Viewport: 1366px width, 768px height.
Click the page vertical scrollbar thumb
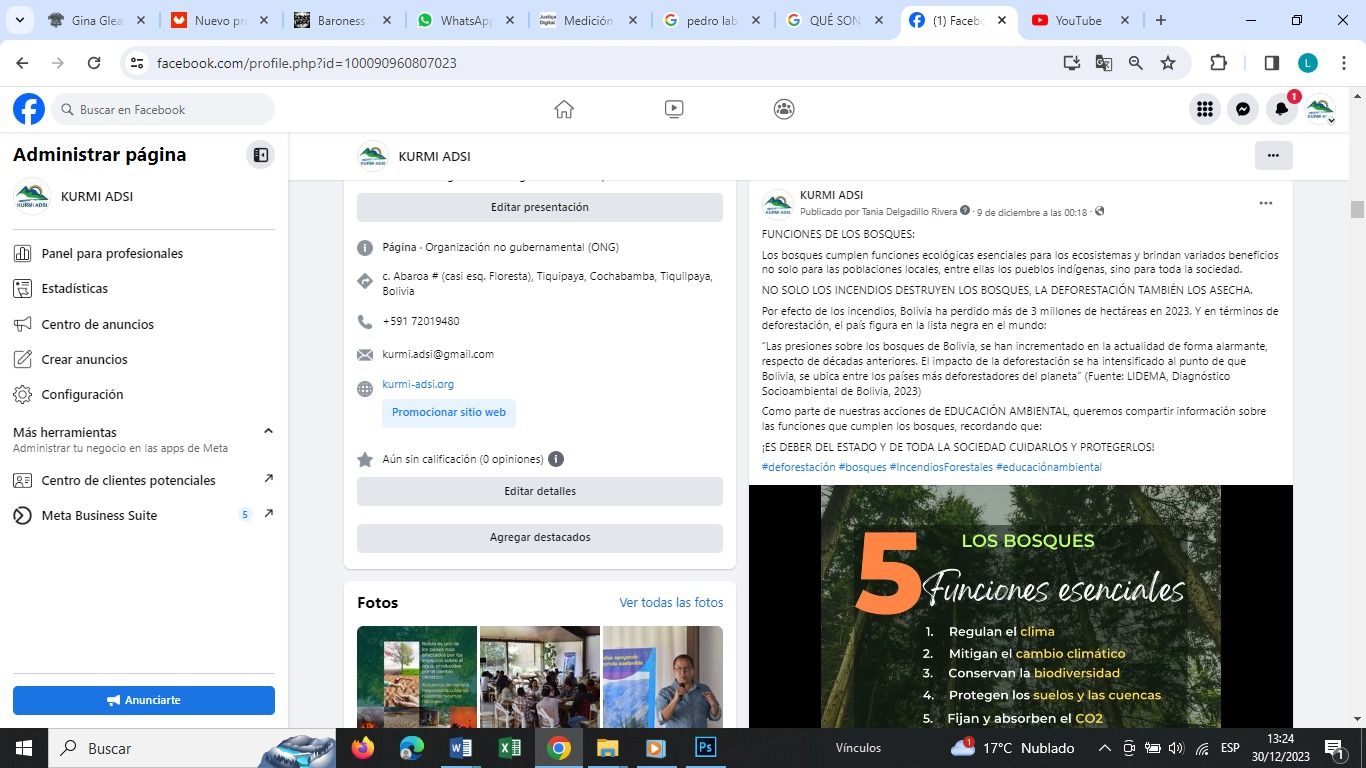1357,209
